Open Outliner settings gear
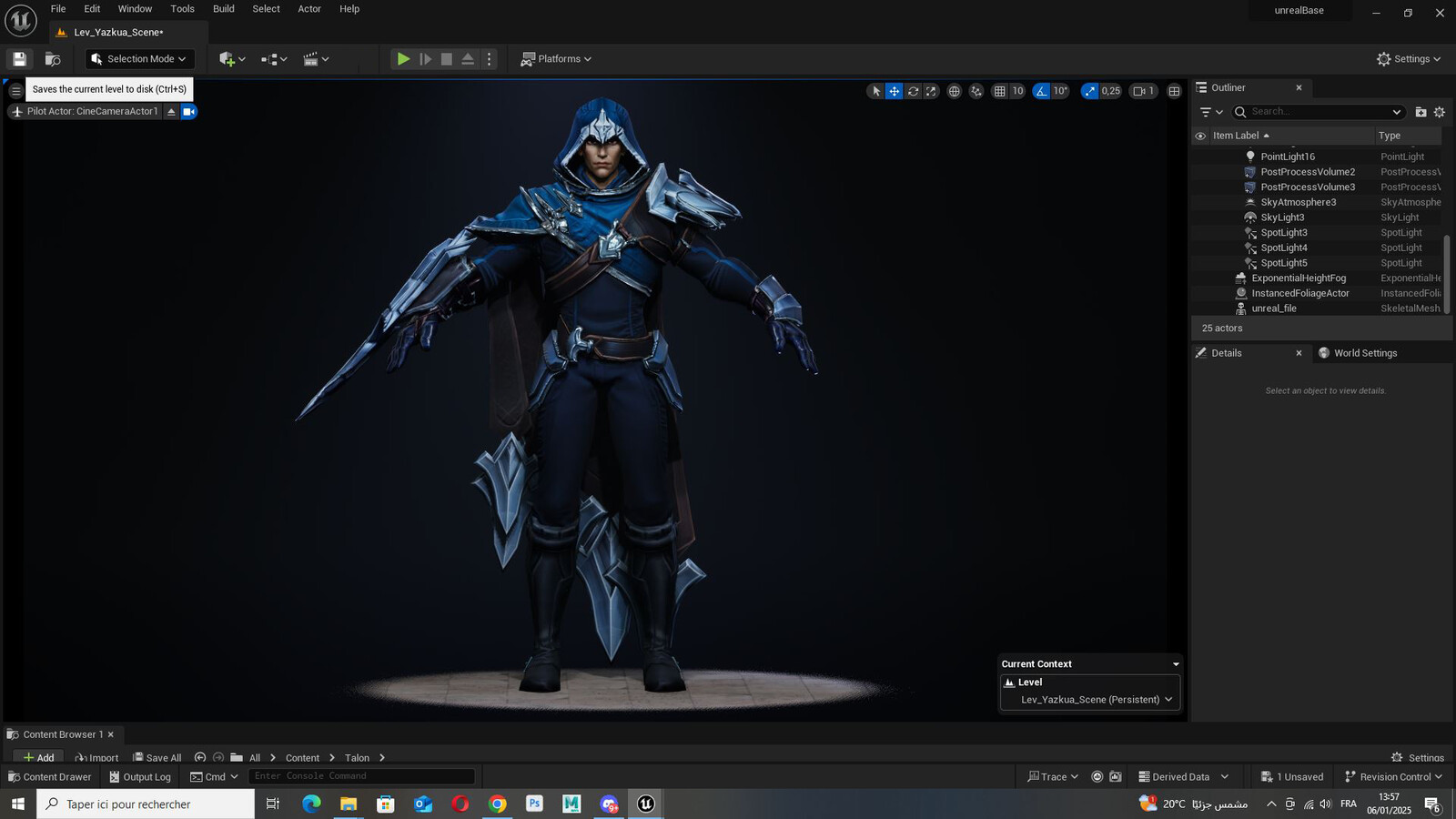Image resolution: width=1456 pixels, height=819 pixels. coord(1440,112)
